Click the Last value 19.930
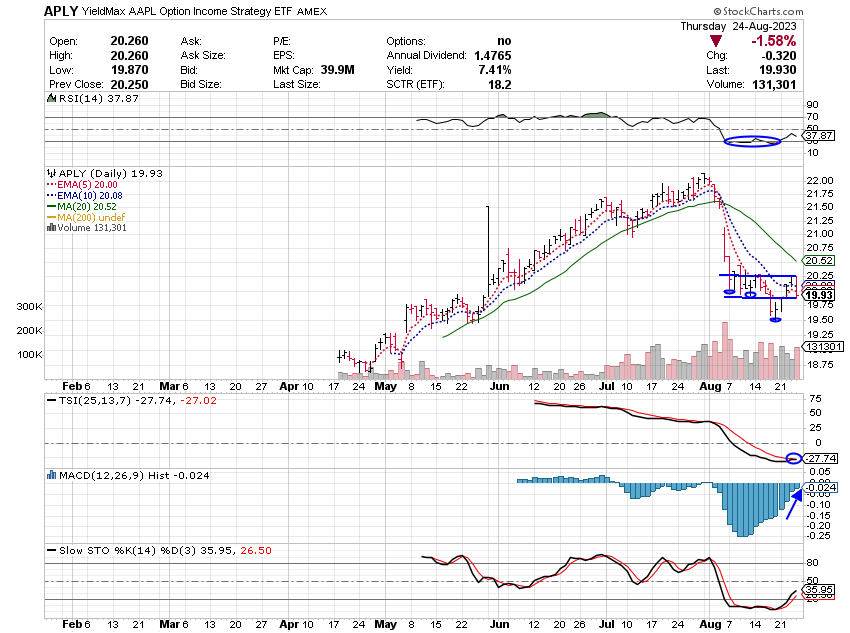This screenshot has height=633, width=850. (x=778, y=70)
